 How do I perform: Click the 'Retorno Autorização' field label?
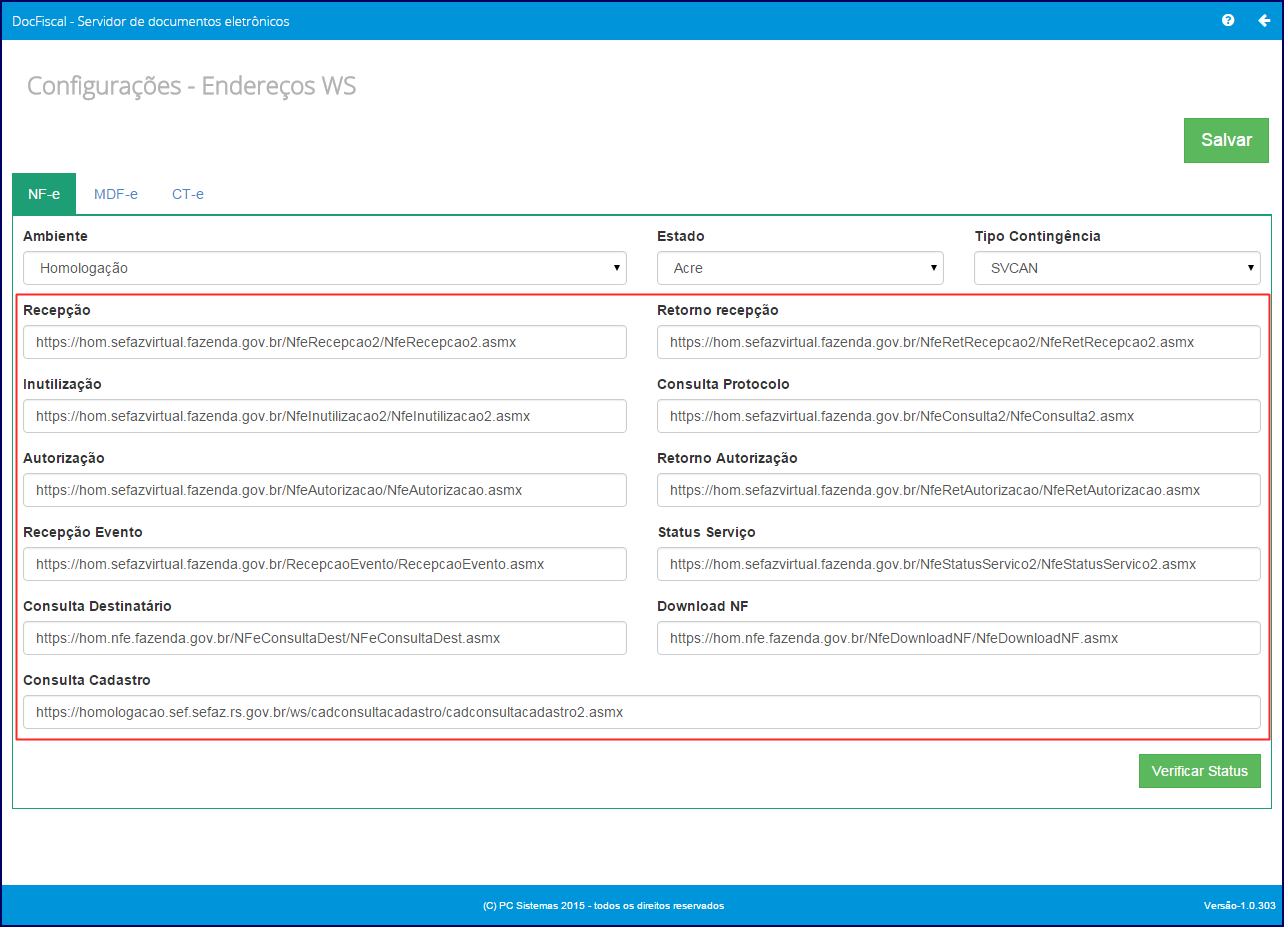(x=728, y=458)
